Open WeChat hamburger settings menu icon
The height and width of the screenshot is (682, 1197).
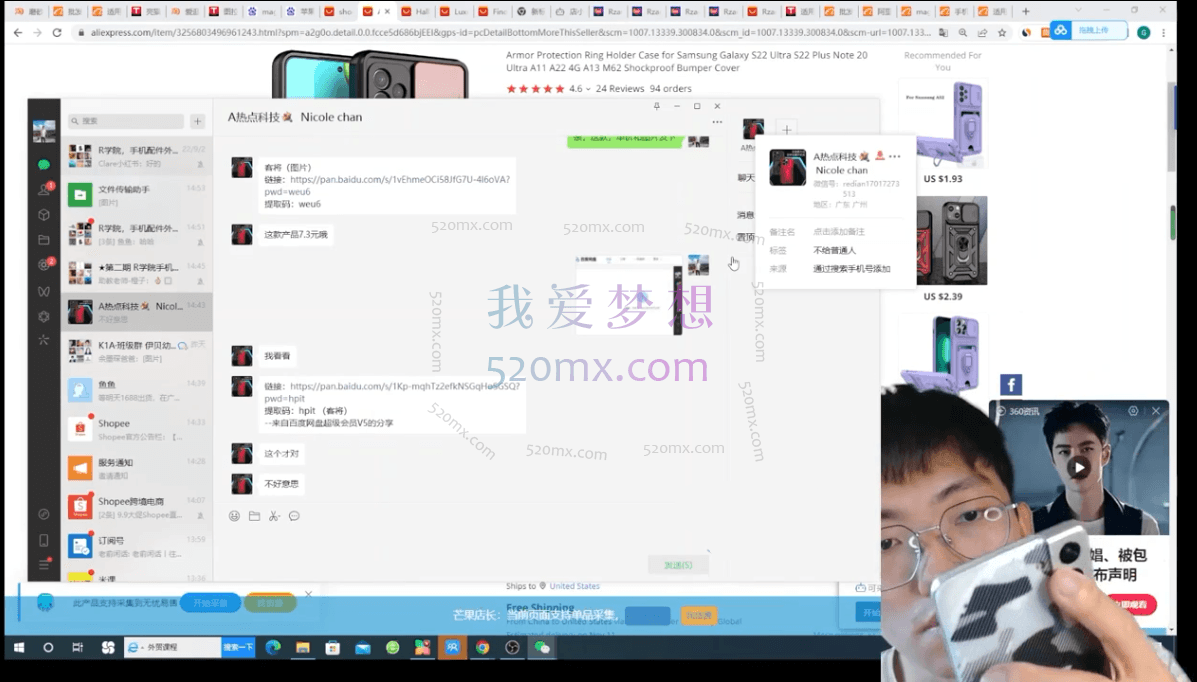point(44,565)
